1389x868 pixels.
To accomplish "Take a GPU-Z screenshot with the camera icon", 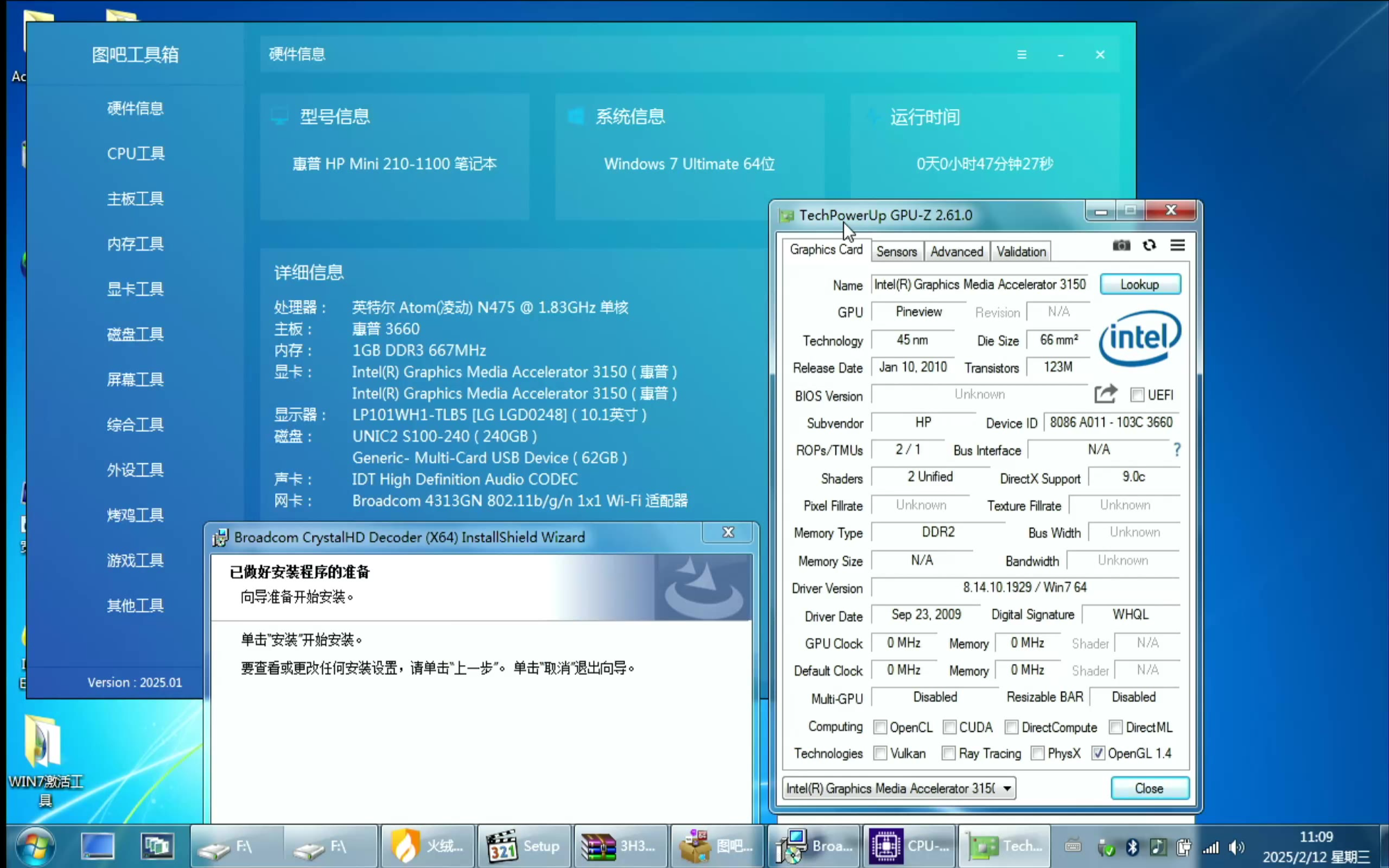I will [x=1121, y=245].
